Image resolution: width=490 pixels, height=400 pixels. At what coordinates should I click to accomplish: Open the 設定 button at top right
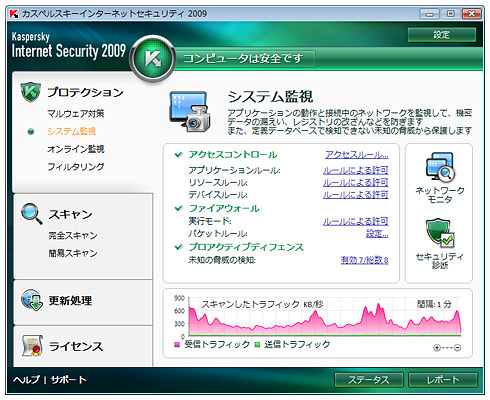click(441, 35)
